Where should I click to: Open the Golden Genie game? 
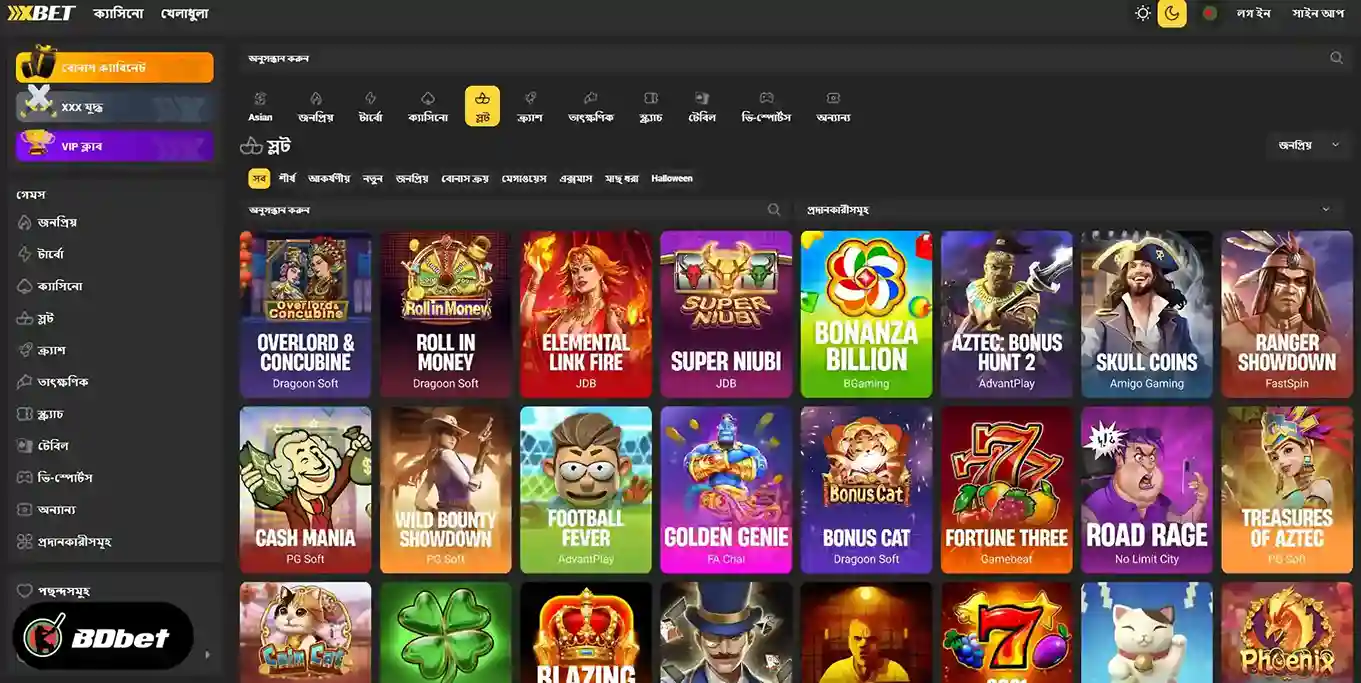(x=726, y=490)
